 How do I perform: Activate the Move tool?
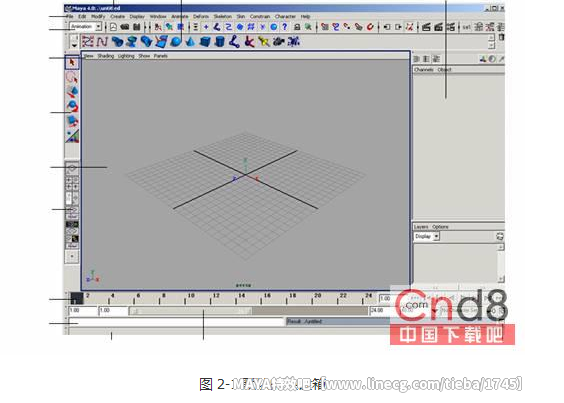72,91
